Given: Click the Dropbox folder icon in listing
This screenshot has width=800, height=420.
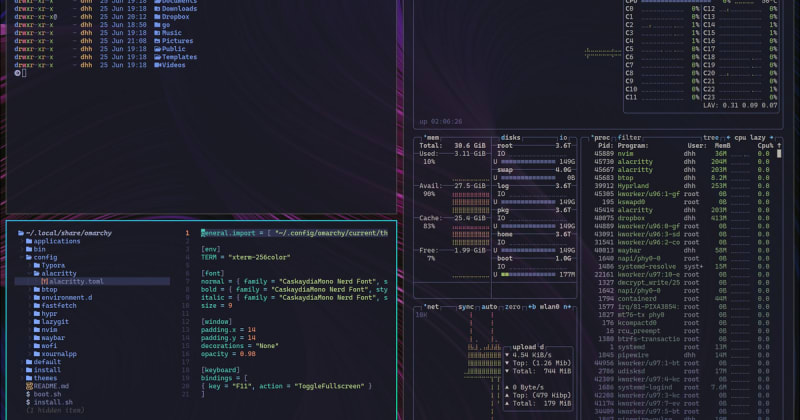Looking at the screenshot, I should [156, 17].
